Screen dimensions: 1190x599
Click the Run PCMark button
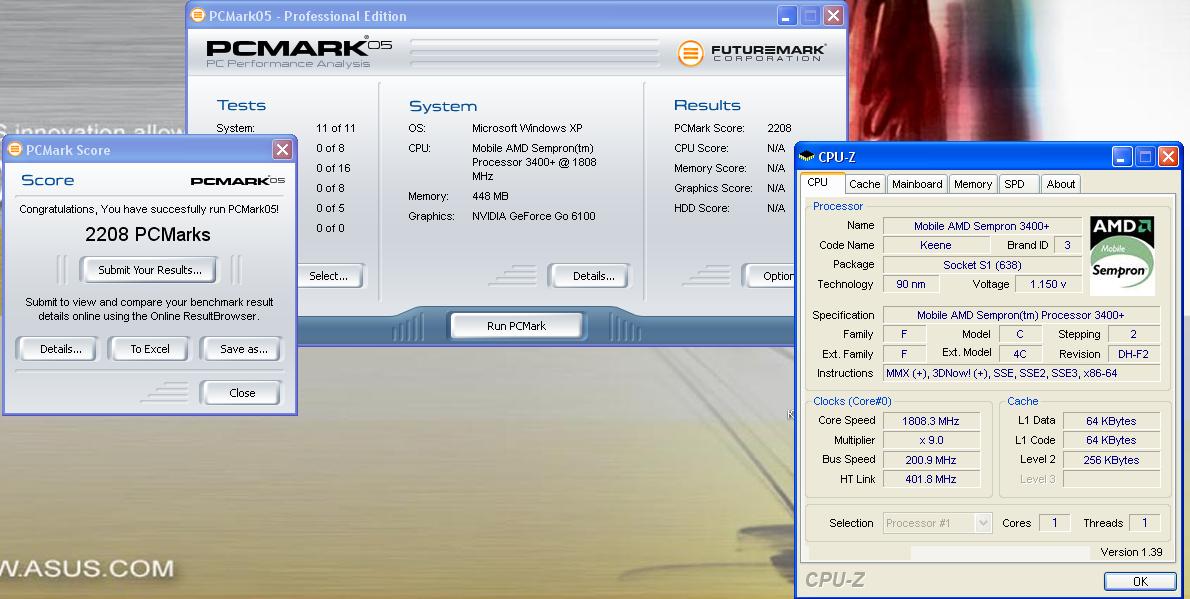point(517,326)
